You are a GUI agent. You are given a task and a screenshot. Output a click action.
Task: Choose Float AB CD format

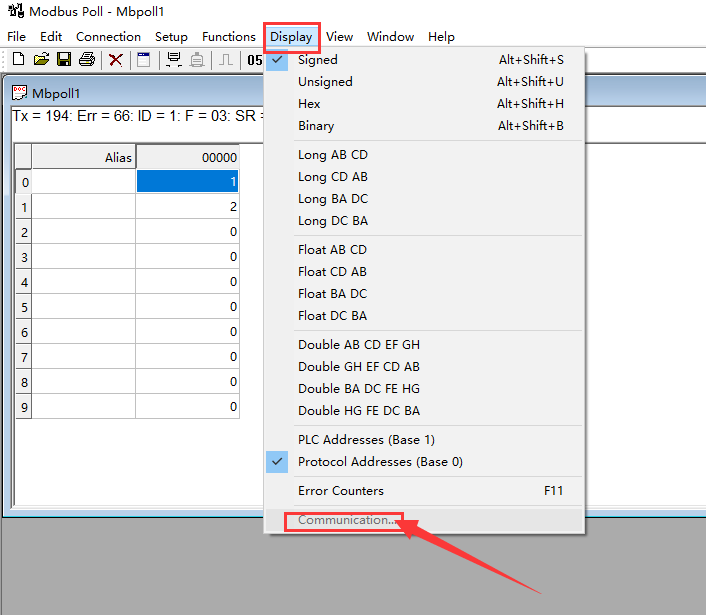pos(332,250)
